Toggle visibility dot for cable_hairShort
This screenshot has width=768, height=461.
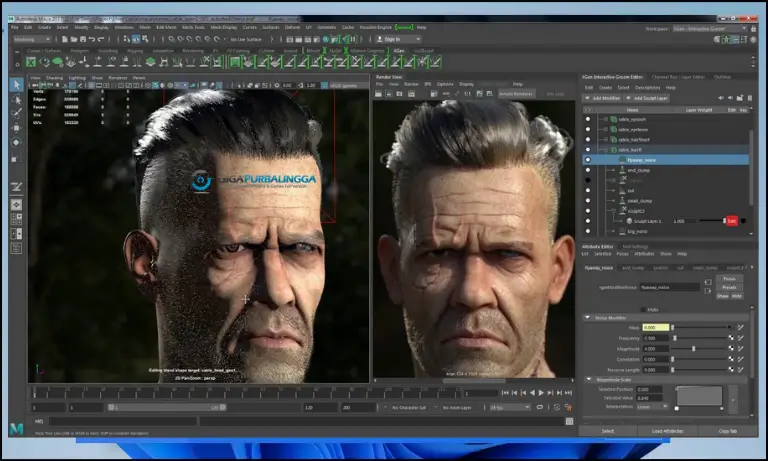pos(588,140)
